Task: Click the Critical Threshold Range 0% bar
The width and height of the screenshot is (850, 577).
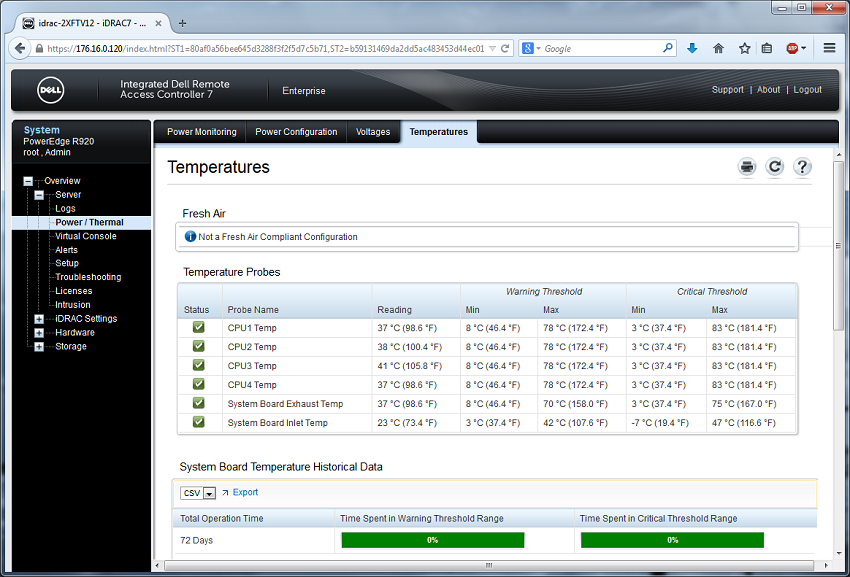Action: [x=672, y=540]
